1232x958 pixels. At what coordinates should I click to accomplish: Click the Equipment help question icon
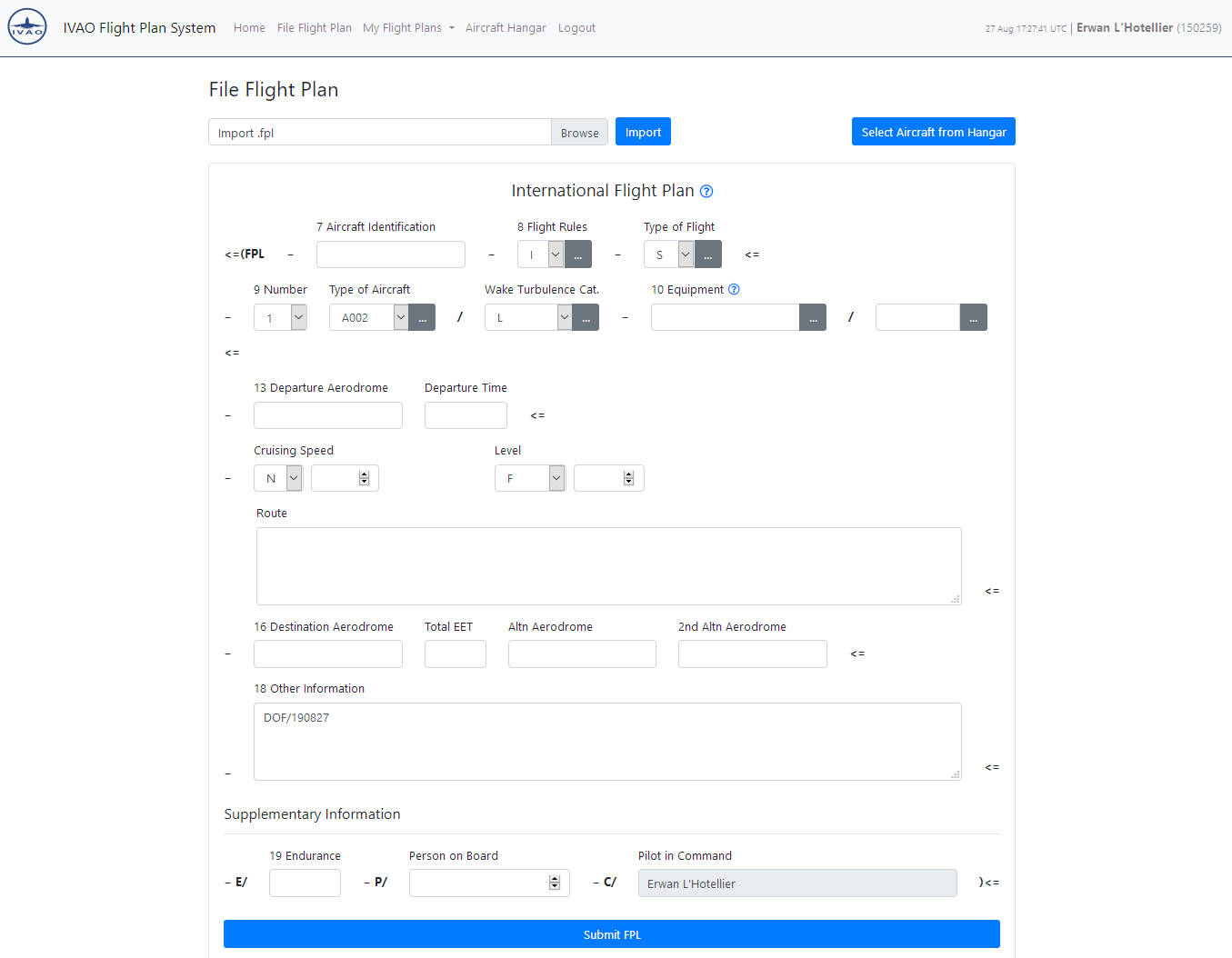[734, 290]
